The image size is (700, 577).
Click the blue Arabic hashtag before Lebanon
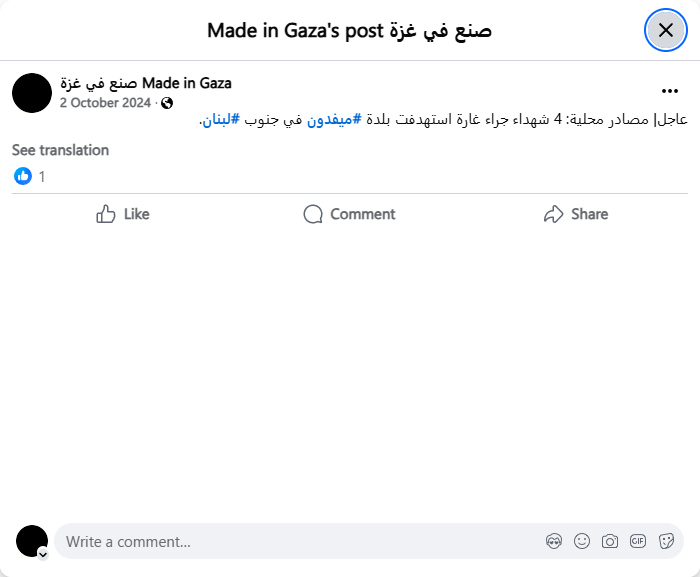331,120
